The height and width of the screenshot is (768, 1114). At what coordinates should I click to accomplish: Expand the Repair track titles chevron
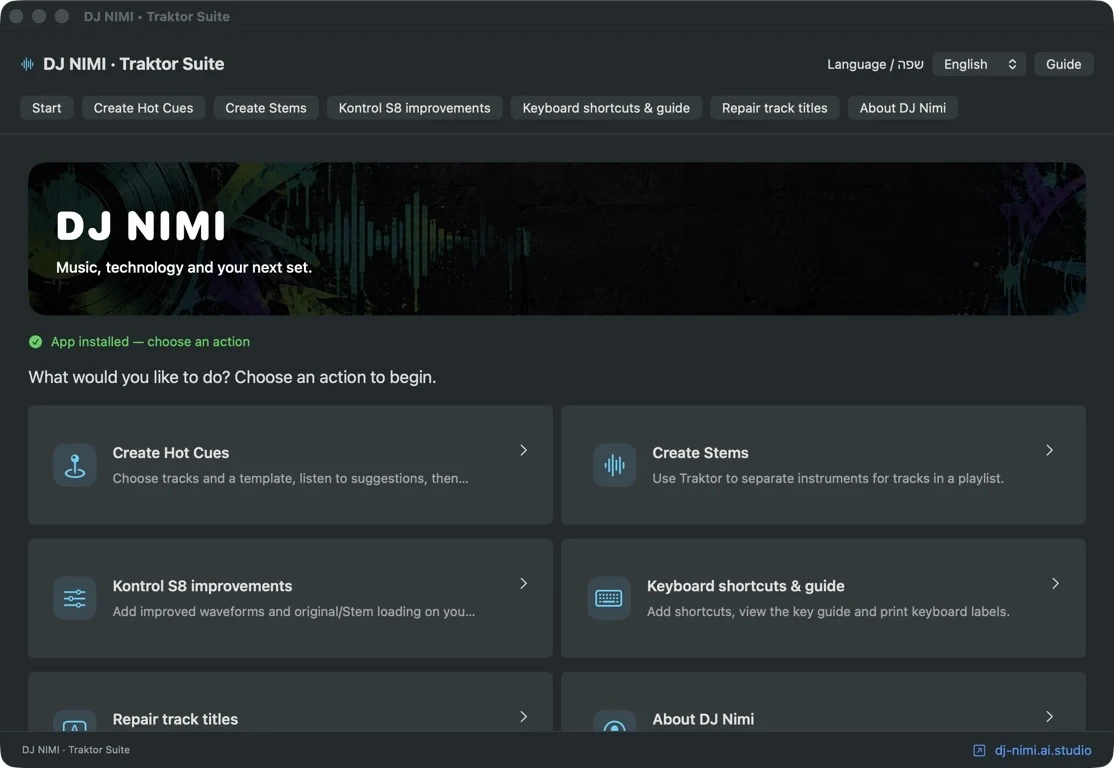tap(524, 716)
